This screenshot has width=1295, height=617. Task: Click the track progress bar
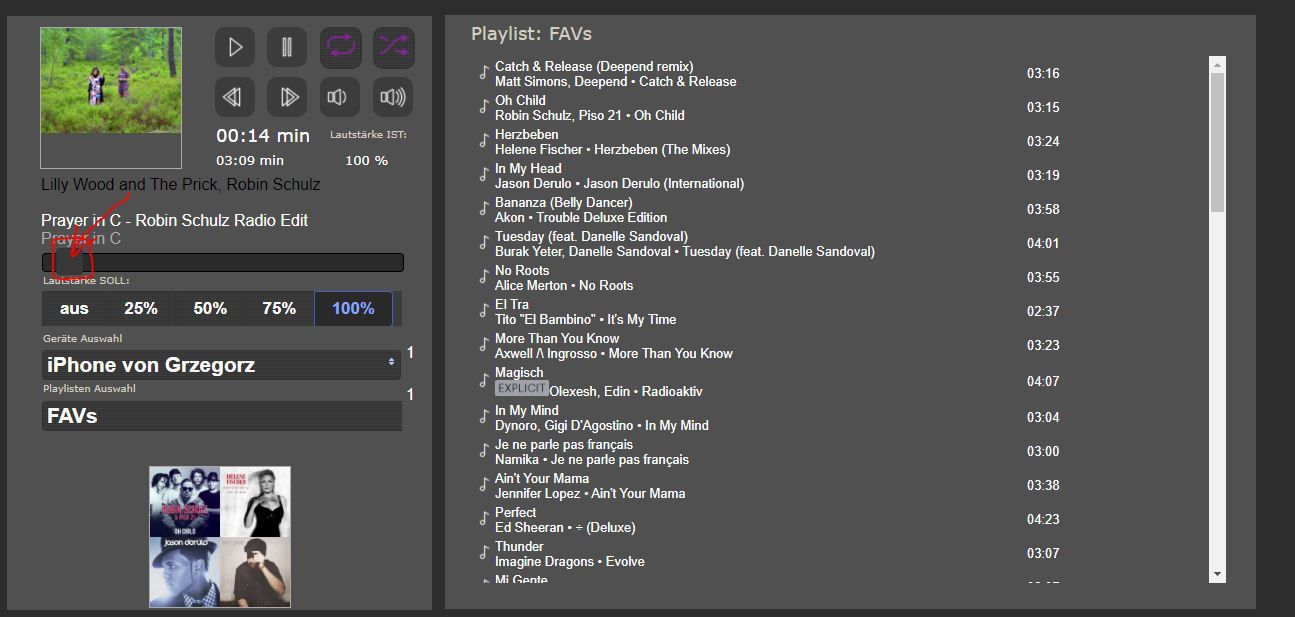[222, 263]
